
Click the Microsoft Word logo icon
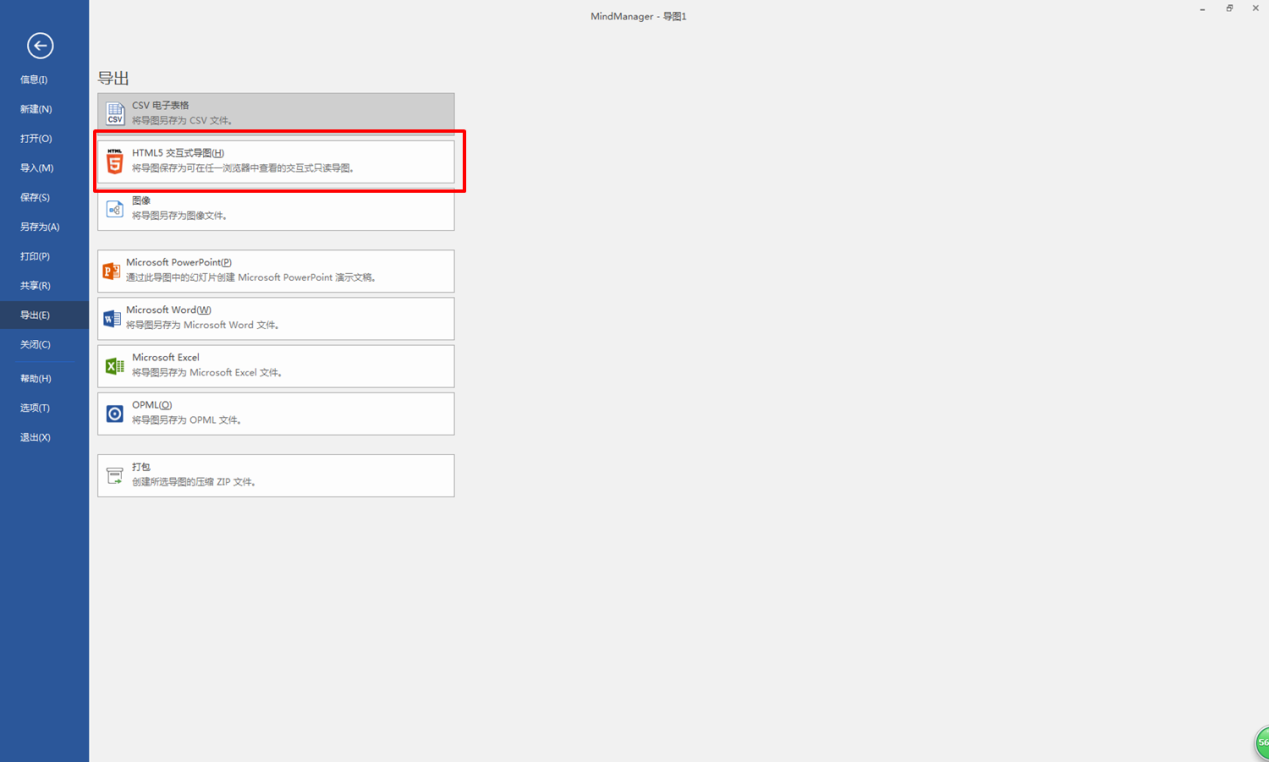pyautogui.click(x=111, y=318)
